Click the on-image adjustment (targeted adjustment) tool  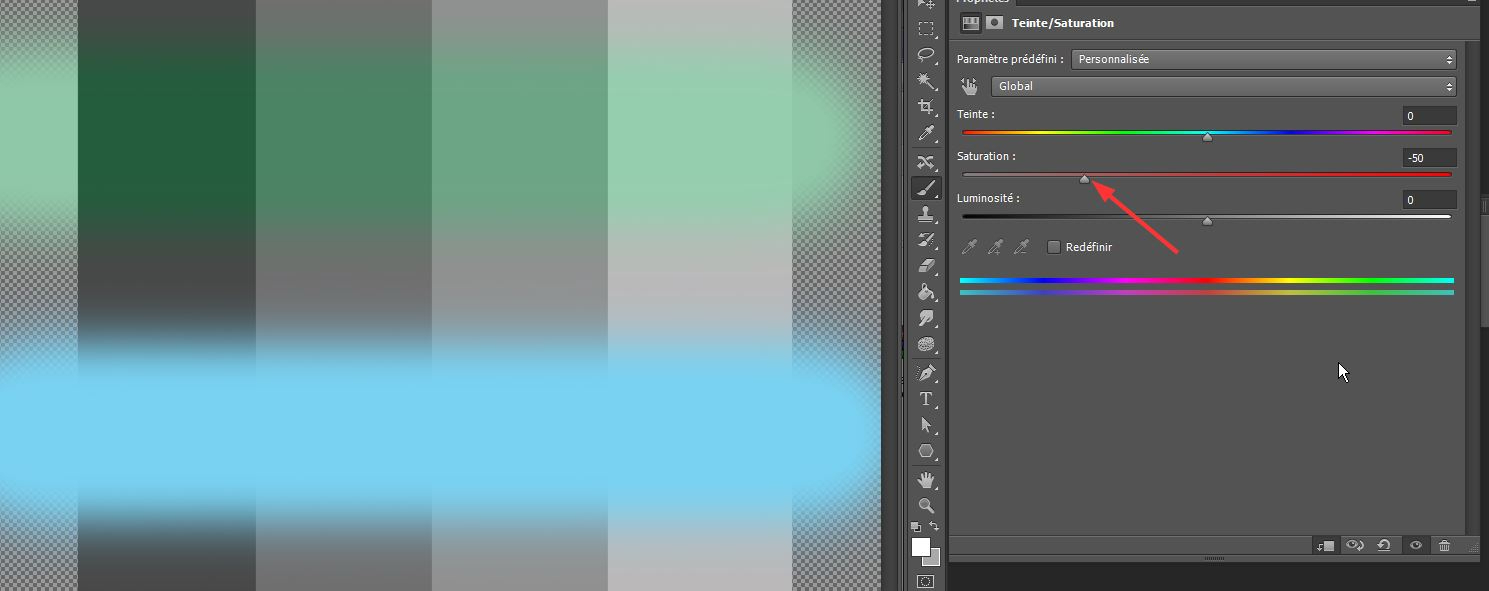point(968,86)
